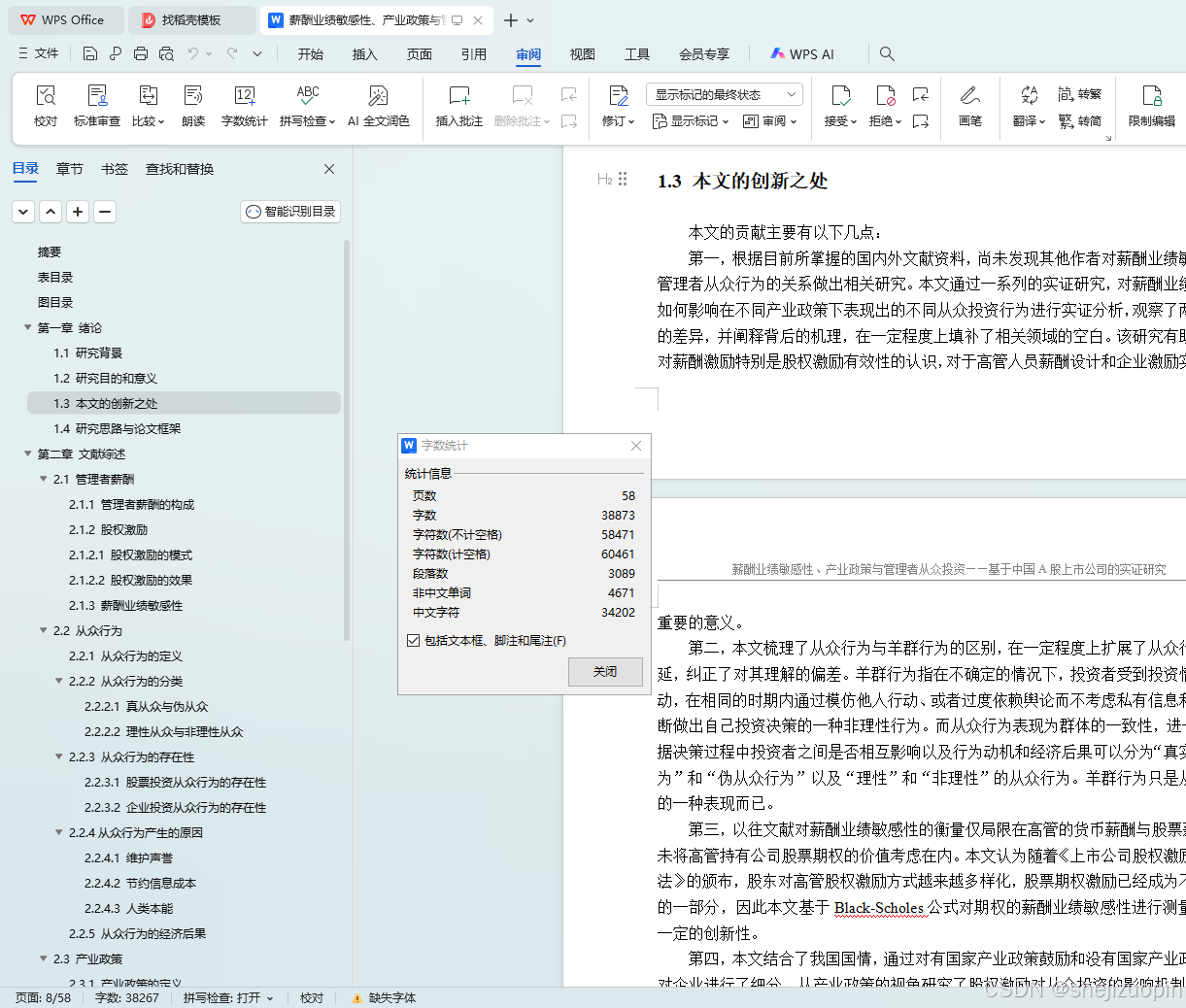Convert text with 转简 button
1186x1008 pixels.
click(1080, 121)
